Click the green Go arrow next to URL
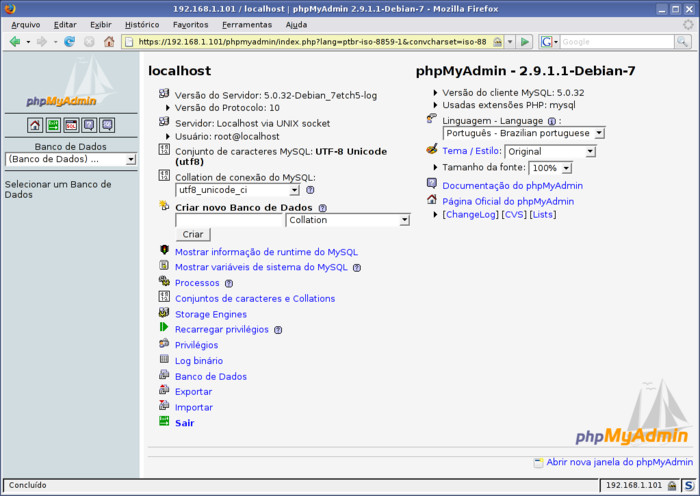 click(x=525, y=42)
